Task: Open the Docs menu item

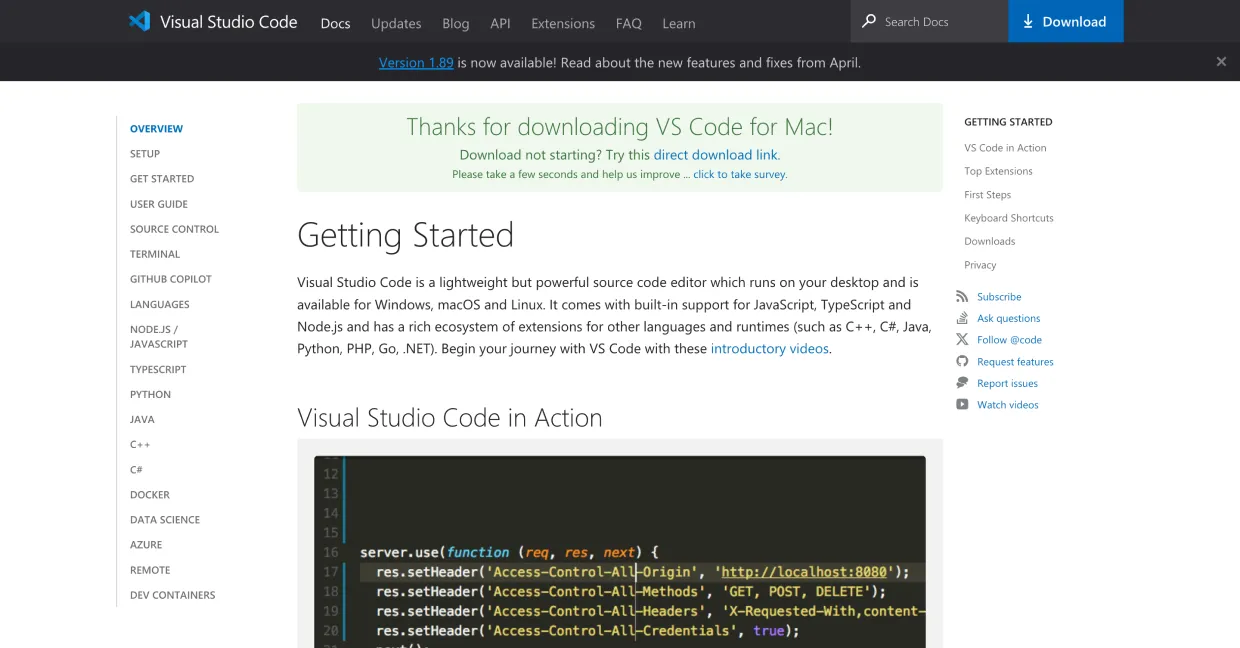Action: pos(335,23)
